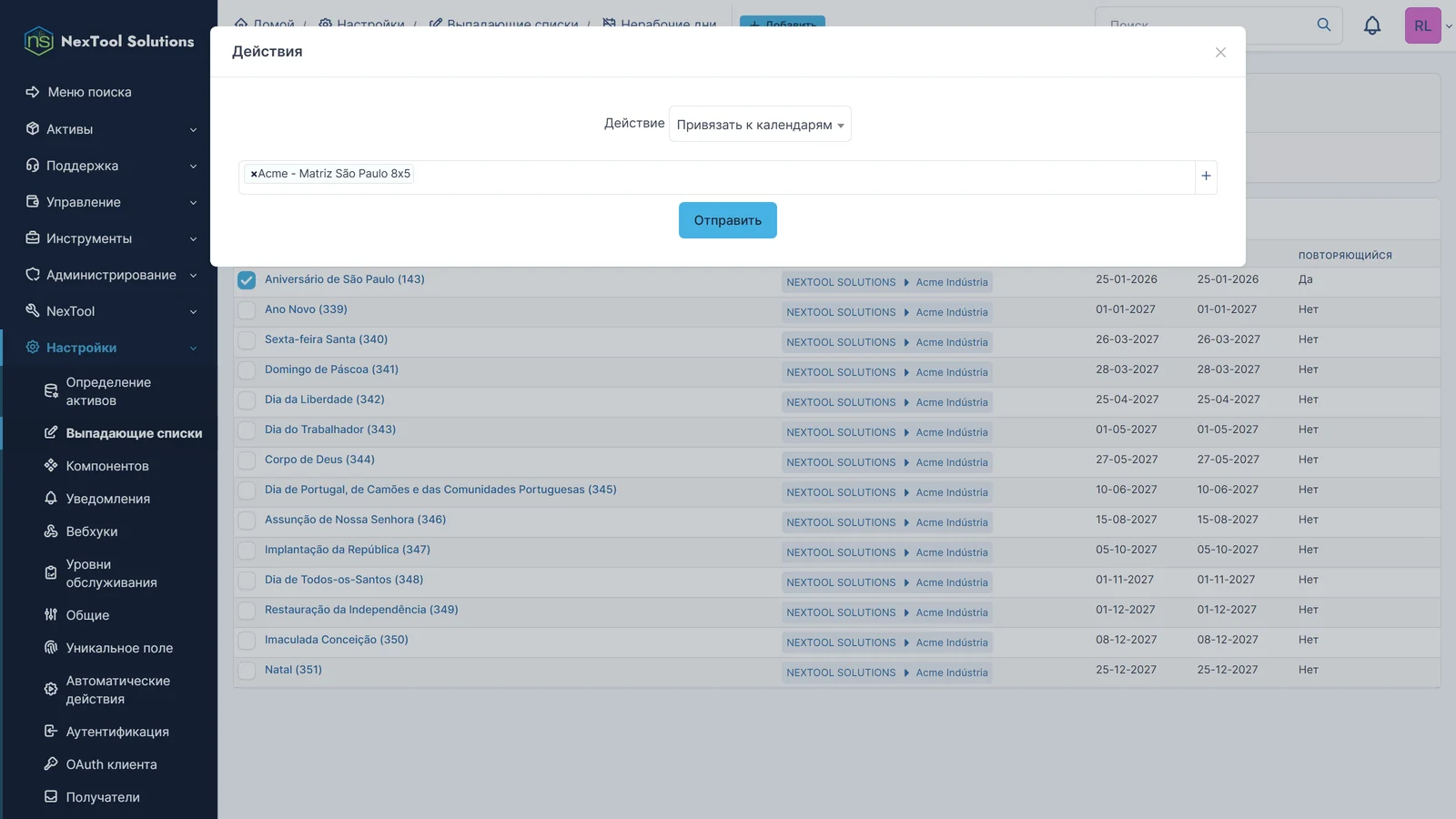
Task: Open the notifications bell
Action: click(1371, 25)
